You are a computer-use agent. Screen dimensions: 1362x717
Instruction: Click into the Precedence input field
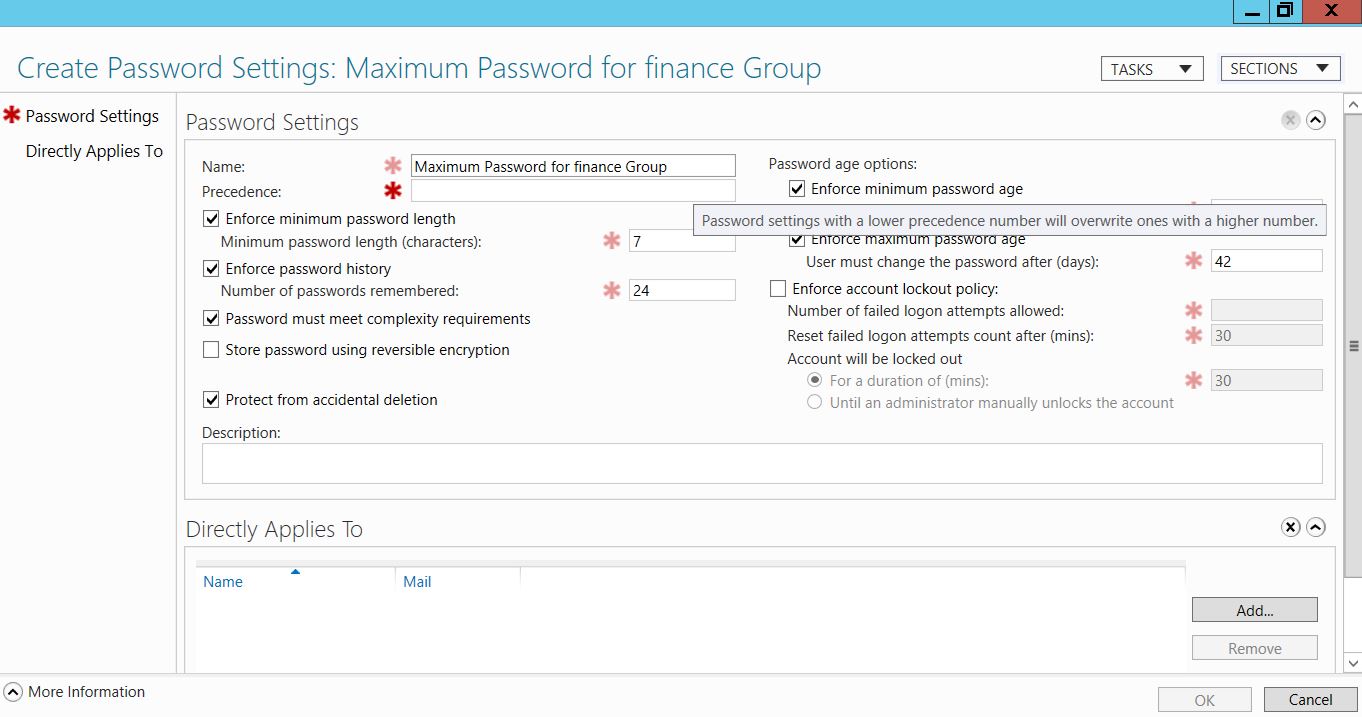[573, 191]
